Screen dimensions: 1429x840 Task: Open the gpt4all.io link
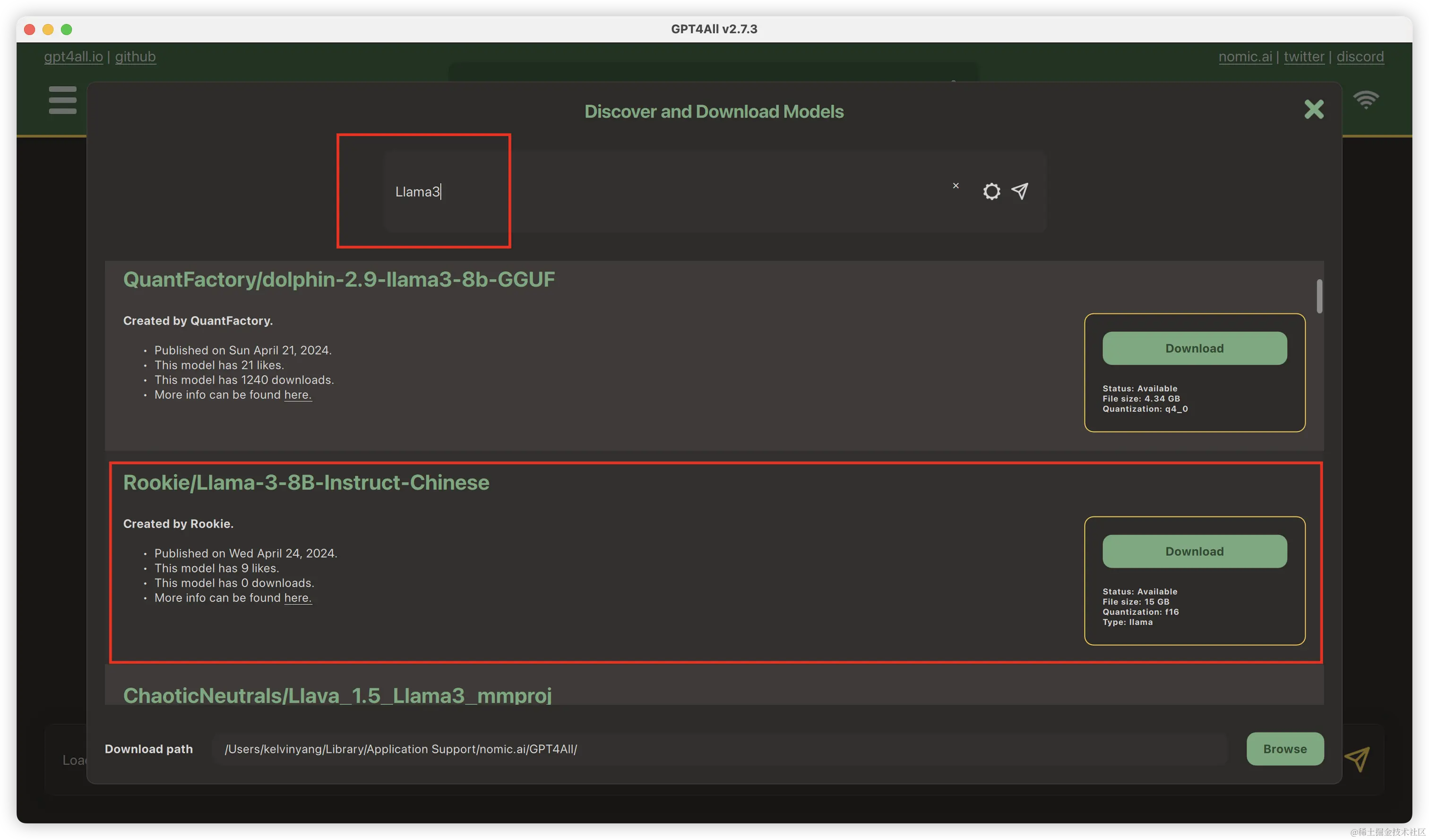74,57
